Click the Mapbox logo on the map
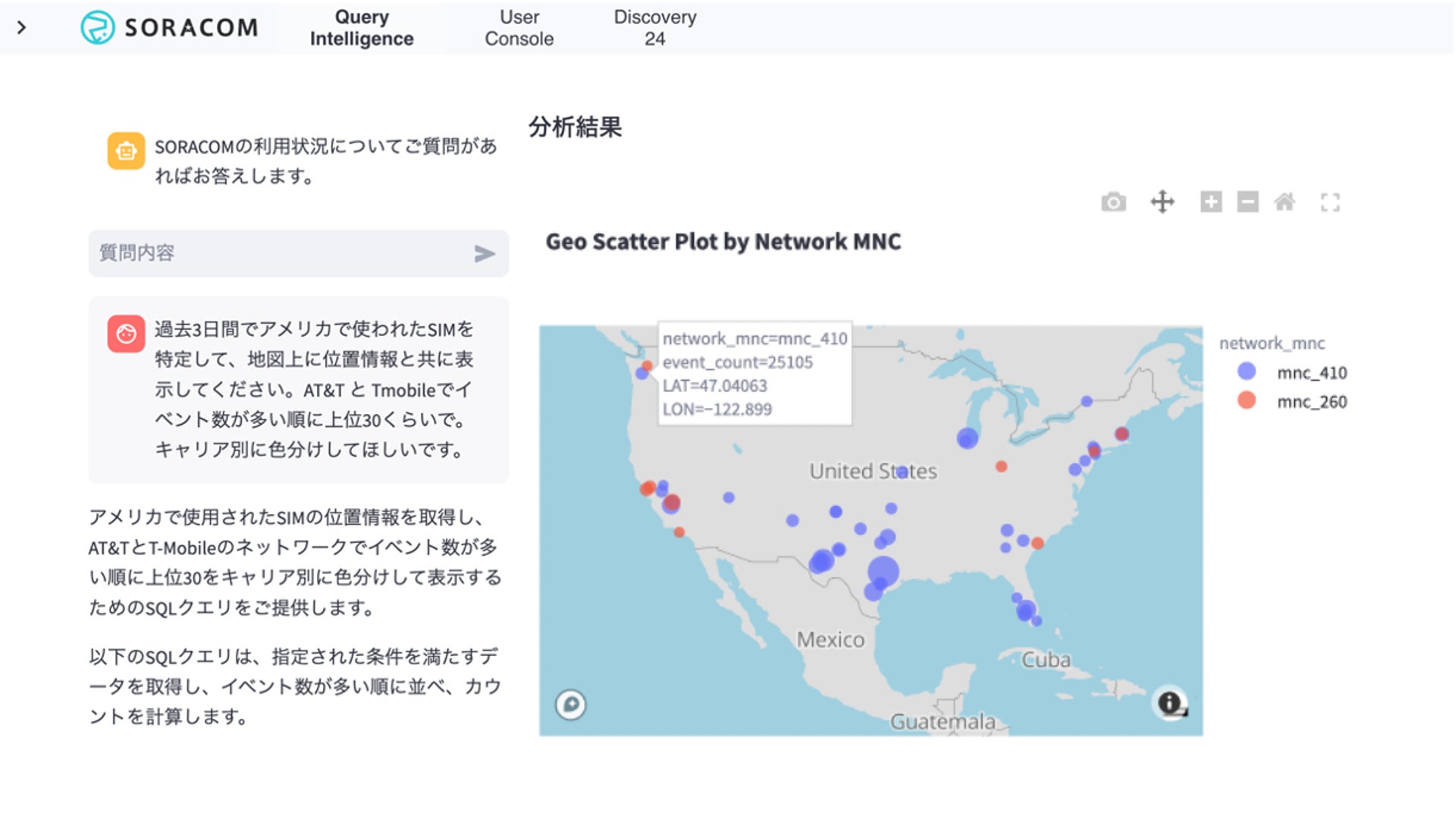The width and height of the screenshot is (1456, 819). click(570, 705)
